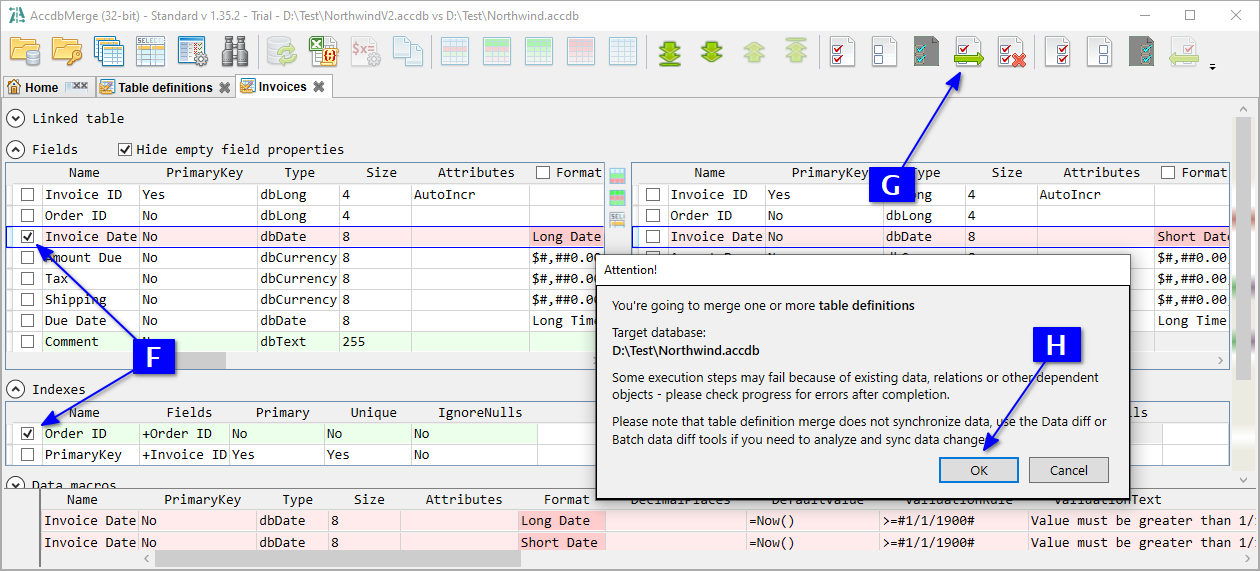This screenshot has width=1260, height=571.
Task: Click the Type column header in left fields
Action: point(299,173)
